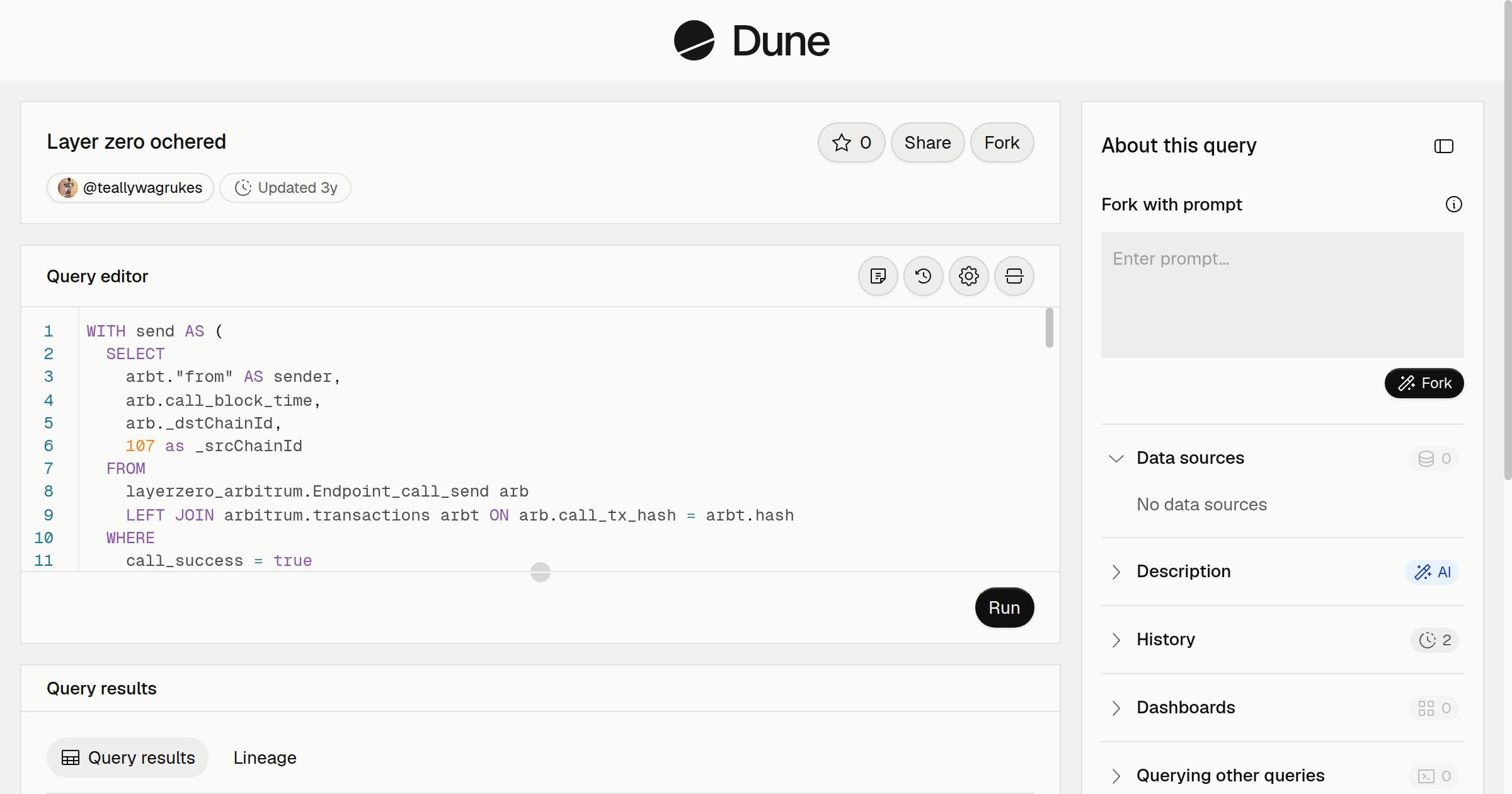Click the line with 107 as _srcChainId
The height and width of the screenshot is (794, 1512).
[214, 446]
